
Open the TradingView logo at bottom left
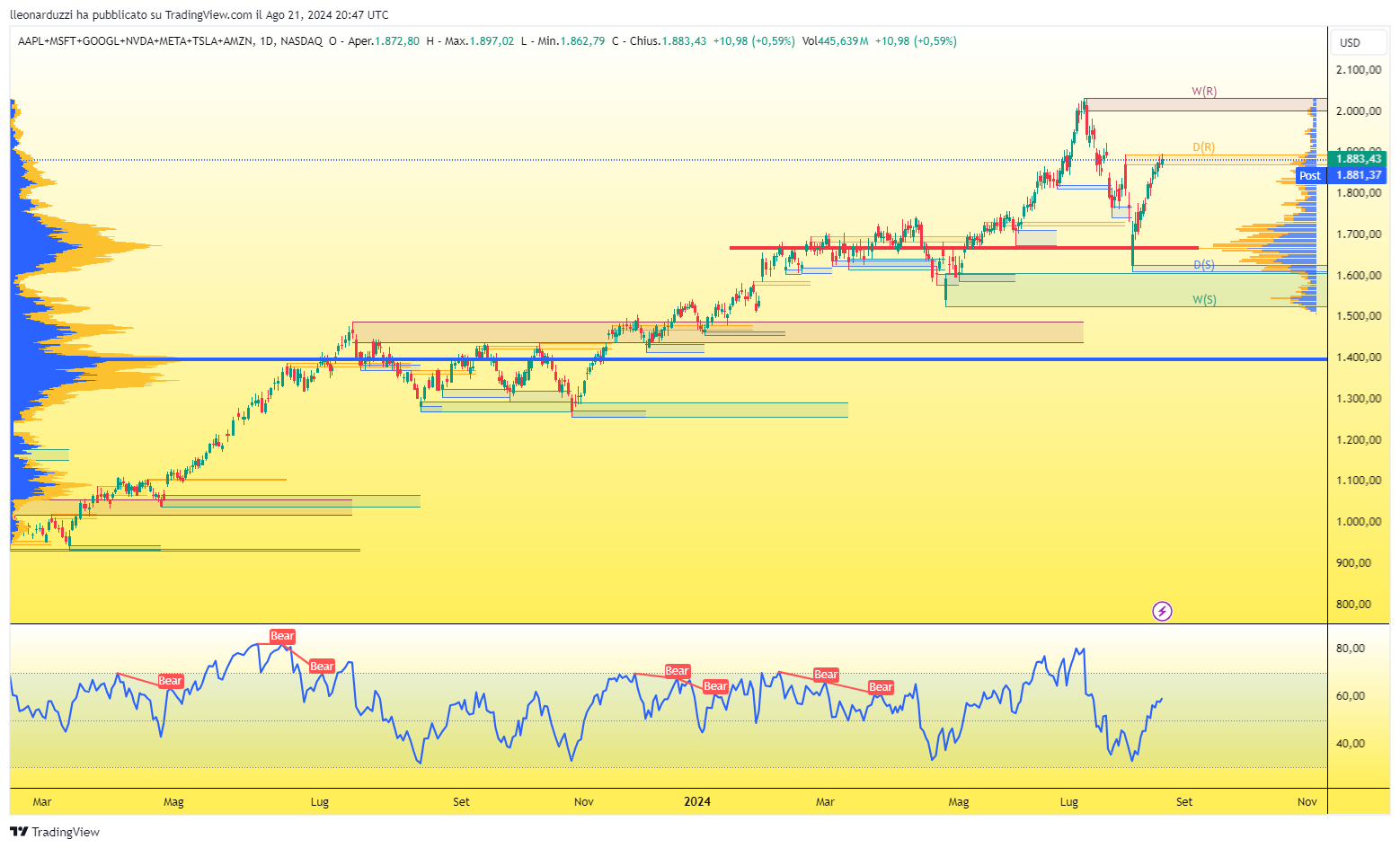[55, 832]
